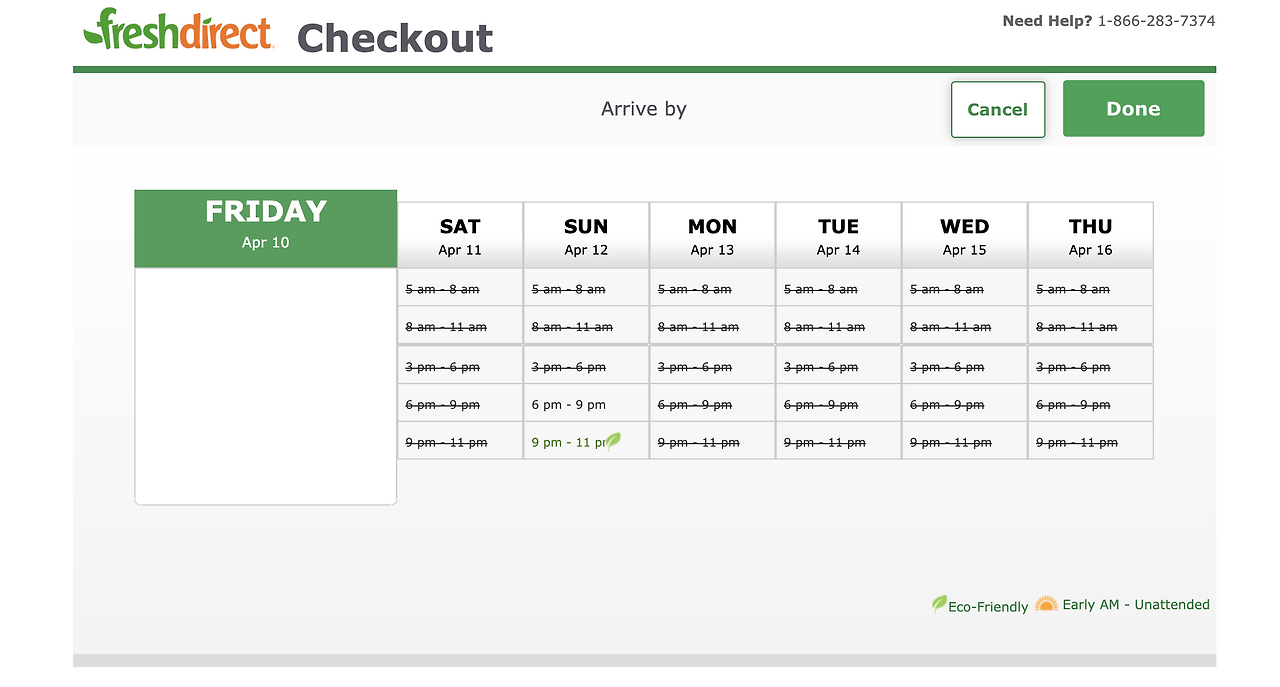Open the MON Apr 13 day column
The image size is (1280, 687).
712,236
